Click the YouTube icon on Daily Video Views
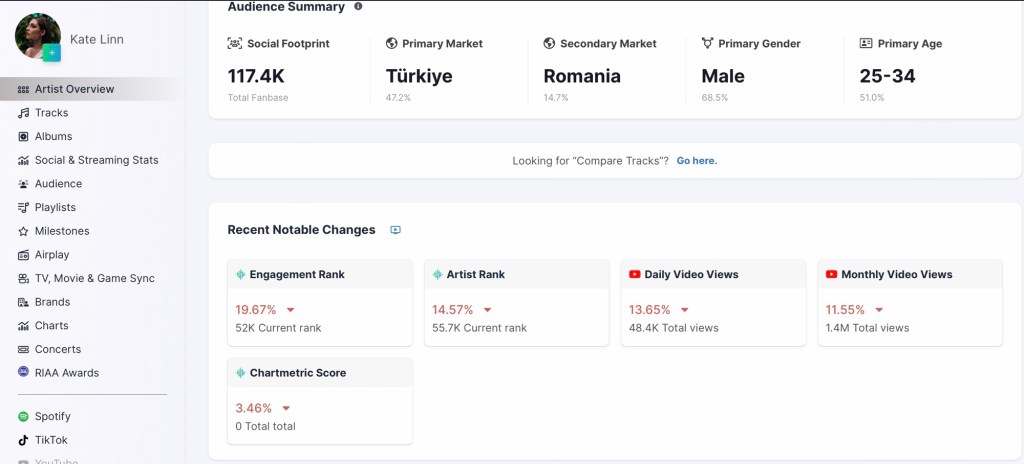1024x464 pixels. 634,274
